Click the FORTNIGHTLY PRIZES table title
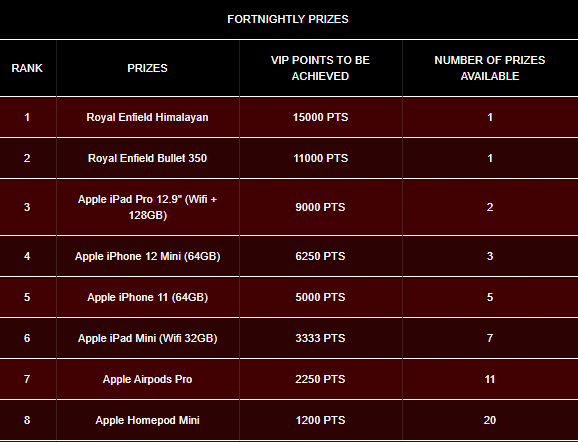578x442 pixels. 288,19
